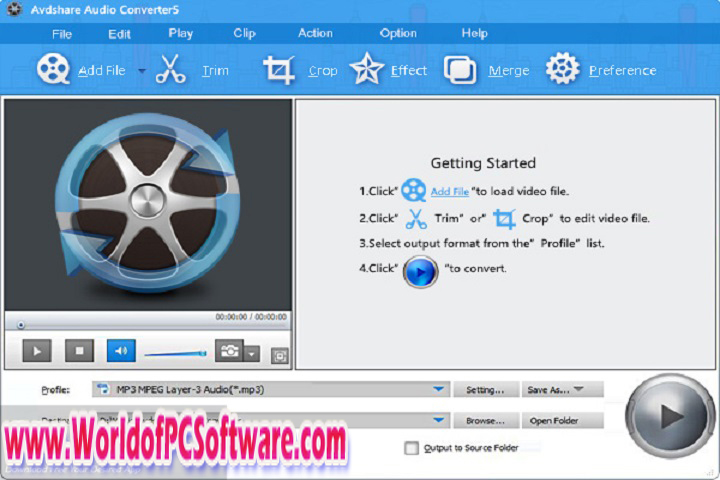Open the Play menu
This screenshot has height=480, width=720.
pos(180,34)
